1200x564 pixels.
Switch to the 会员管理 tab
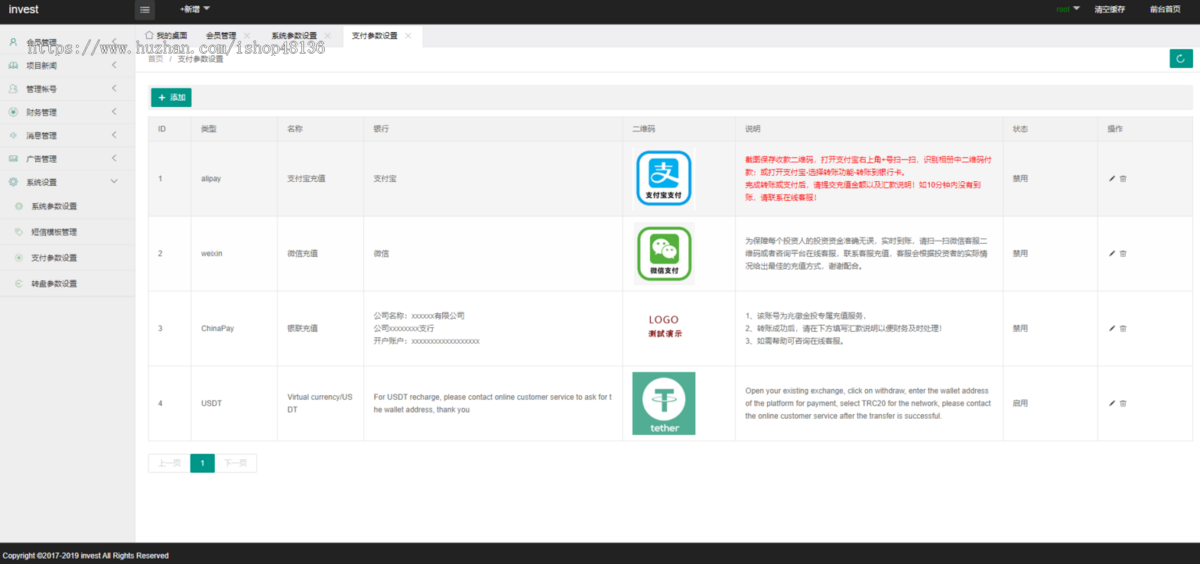click(x=228, y=35)
